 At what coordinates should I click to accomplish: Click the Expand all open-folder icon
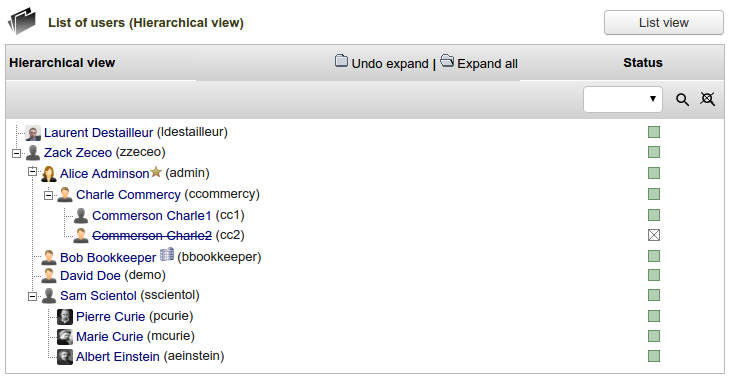pyautogui.click(x=447, y=61)
